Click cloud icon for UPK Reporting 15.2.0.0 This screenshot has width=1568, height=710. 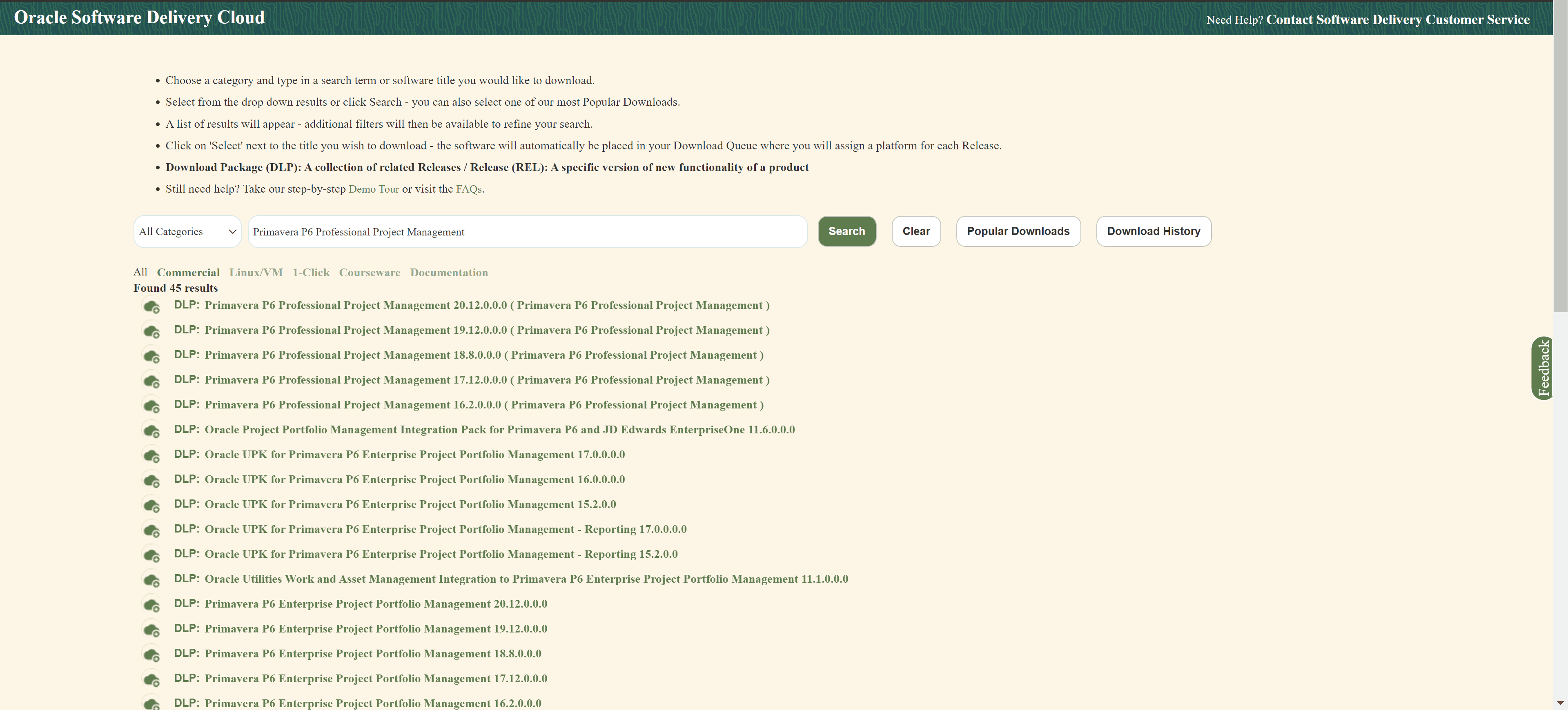(151, 555)
